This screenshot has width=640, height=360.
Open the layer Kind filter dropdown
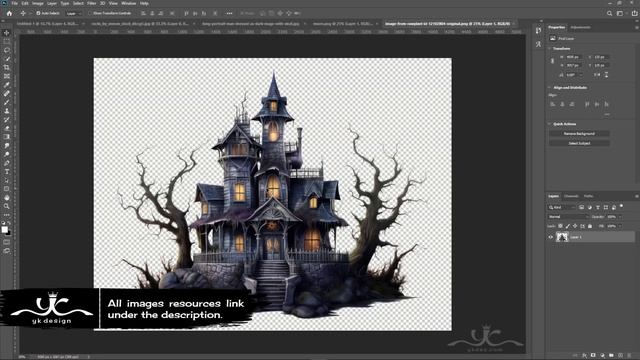tap(561, 207)
